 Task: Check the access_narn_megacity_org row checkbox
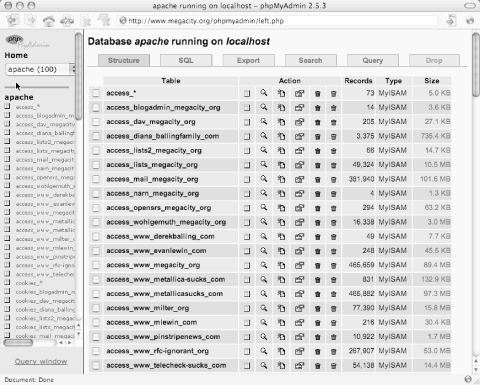96,193
